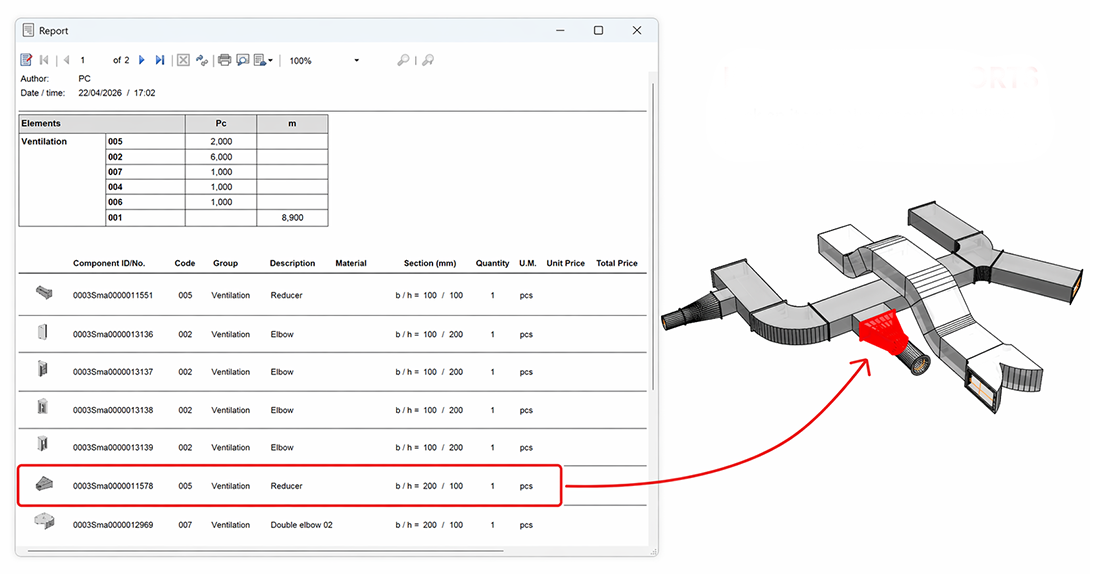The image size is (1100, 574).
Task: Select component ID 0003Sma0000011578
Action: coord(113,486)
